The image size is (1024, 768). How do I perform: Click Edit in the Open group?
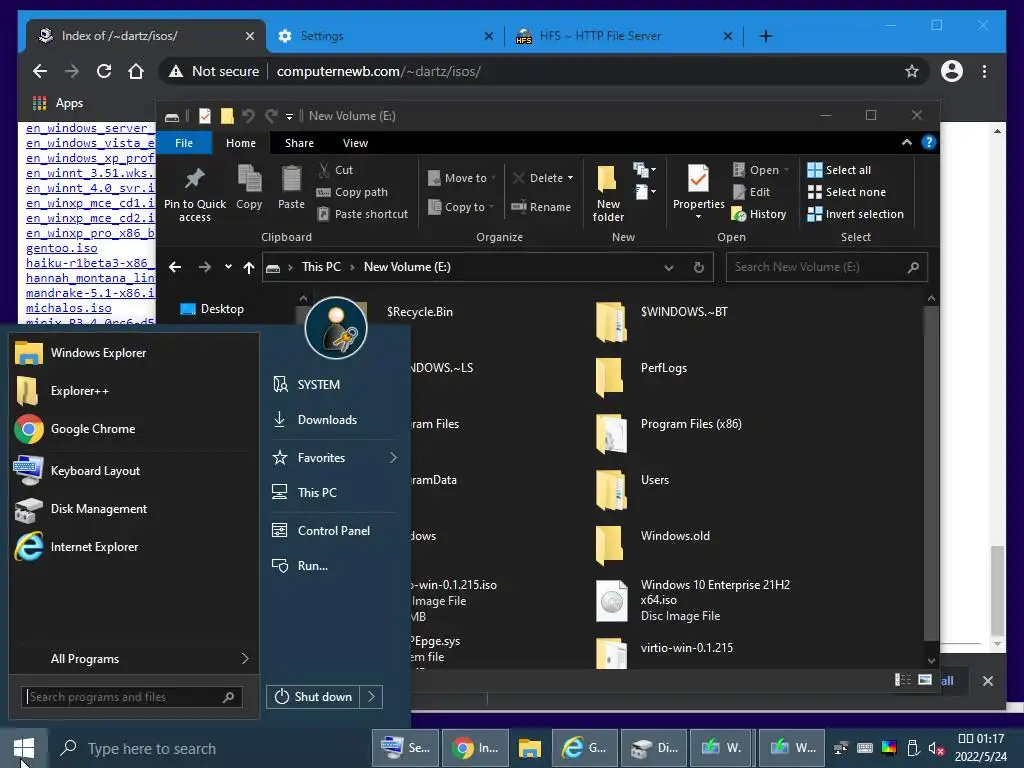pos(752,192)
